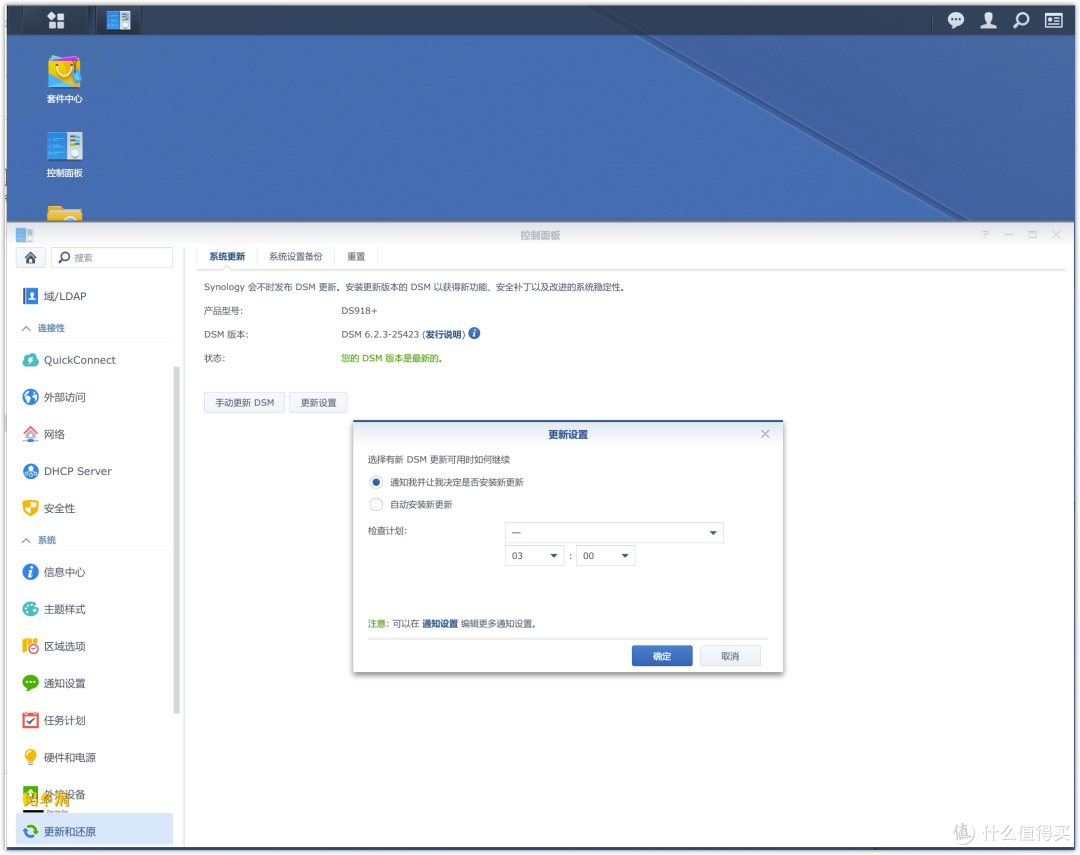Click the 通知设置 link in the note
Screen dimensions: 1080x855
[439, 624]
